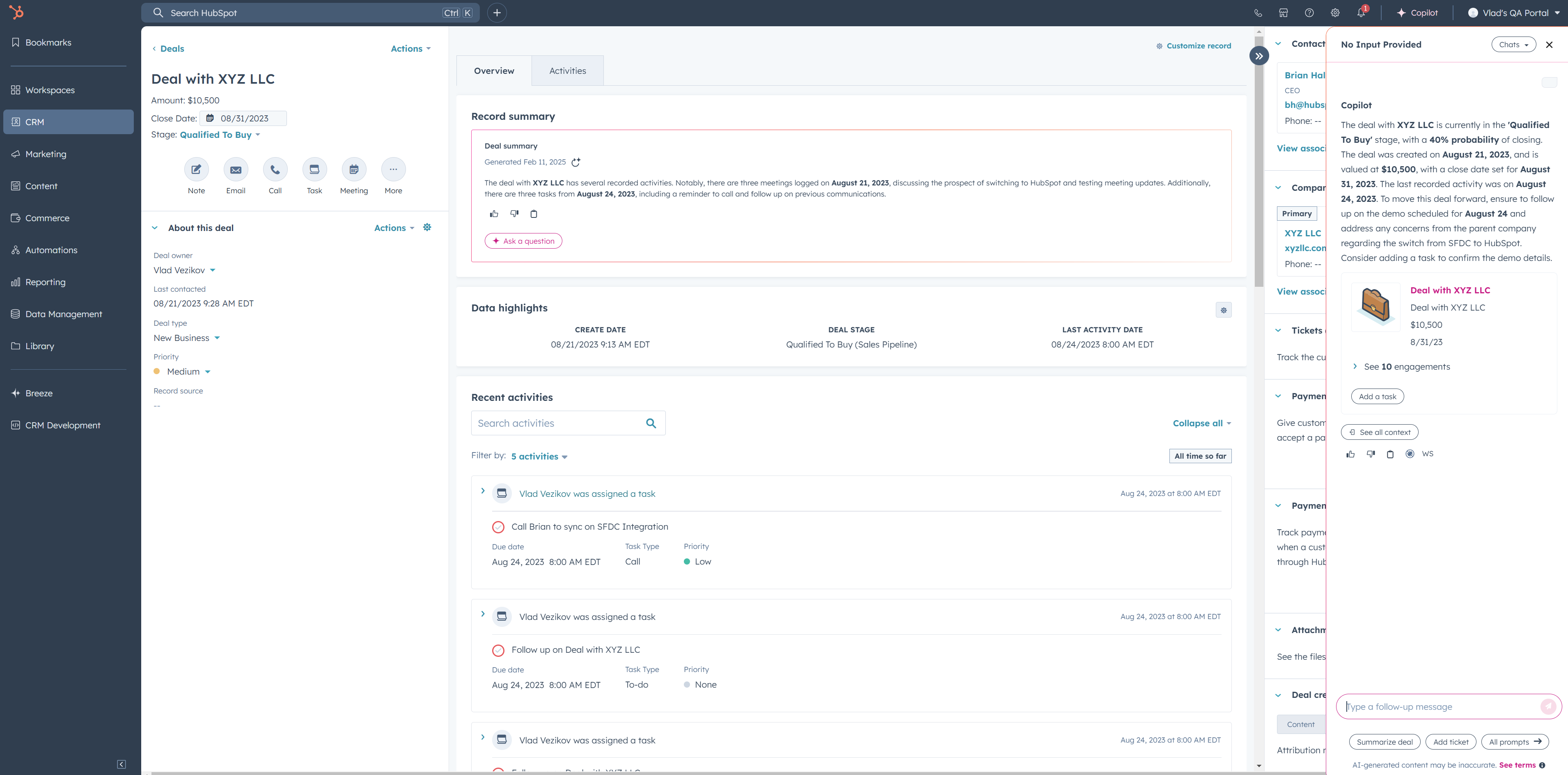
Task: Open Marketing in the sidebar
Action: 68,154
